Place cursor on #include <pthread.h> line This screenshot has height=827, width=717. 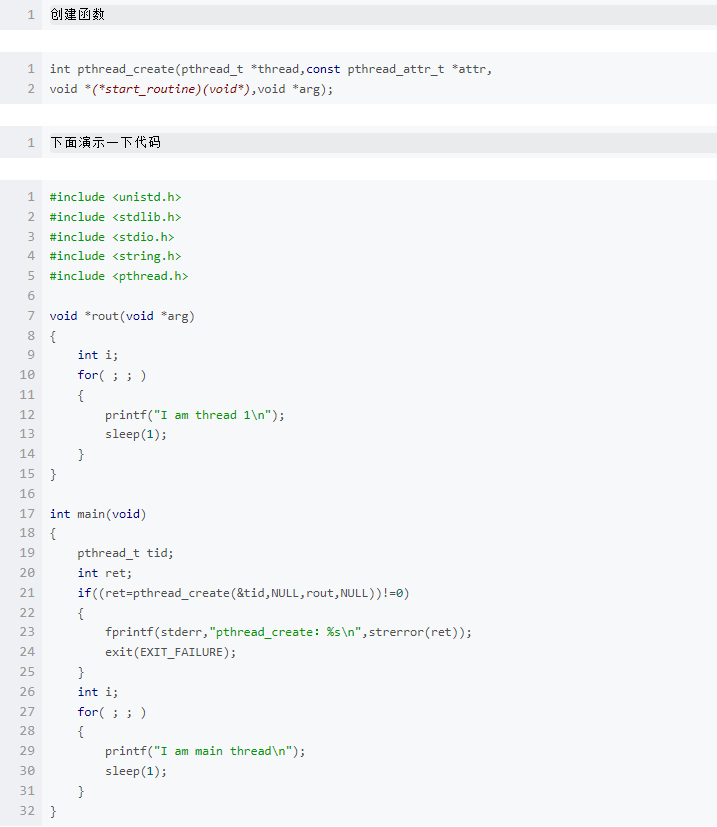point(118,276)
